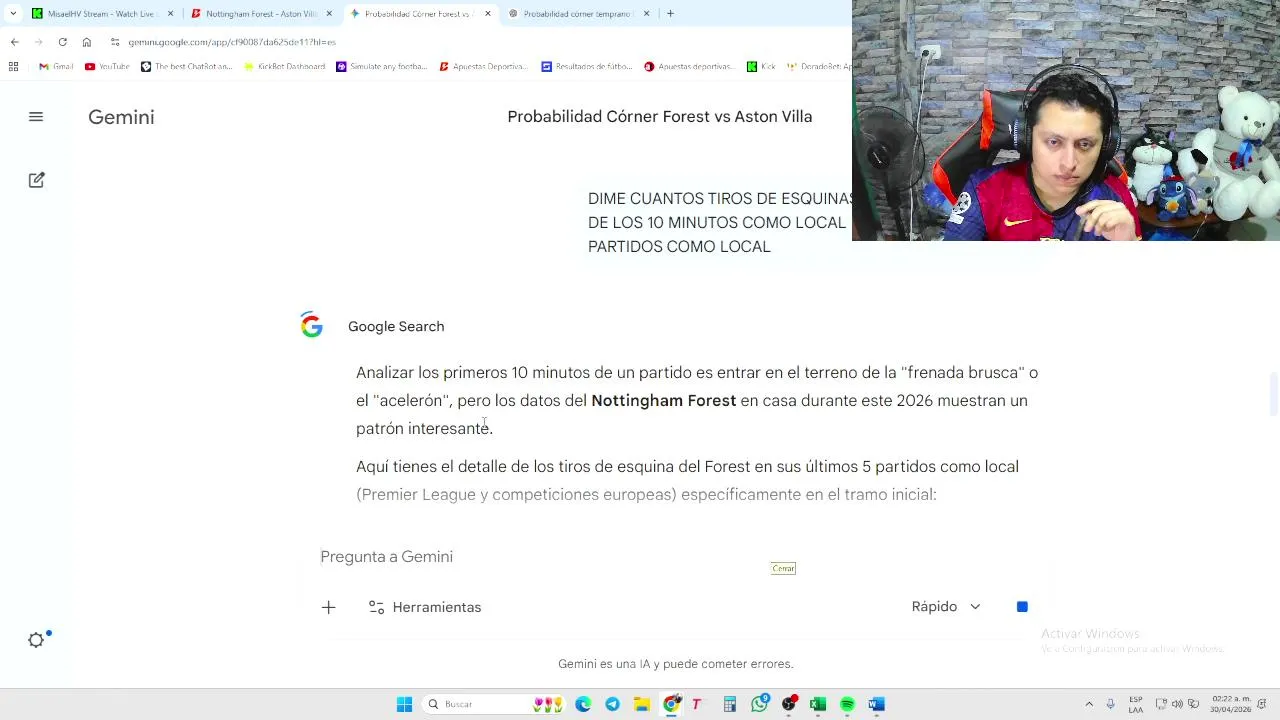This screenshot has width=1280, height=720.
Task: Open File Explorer from the taskbar
Action: (642, 704)
